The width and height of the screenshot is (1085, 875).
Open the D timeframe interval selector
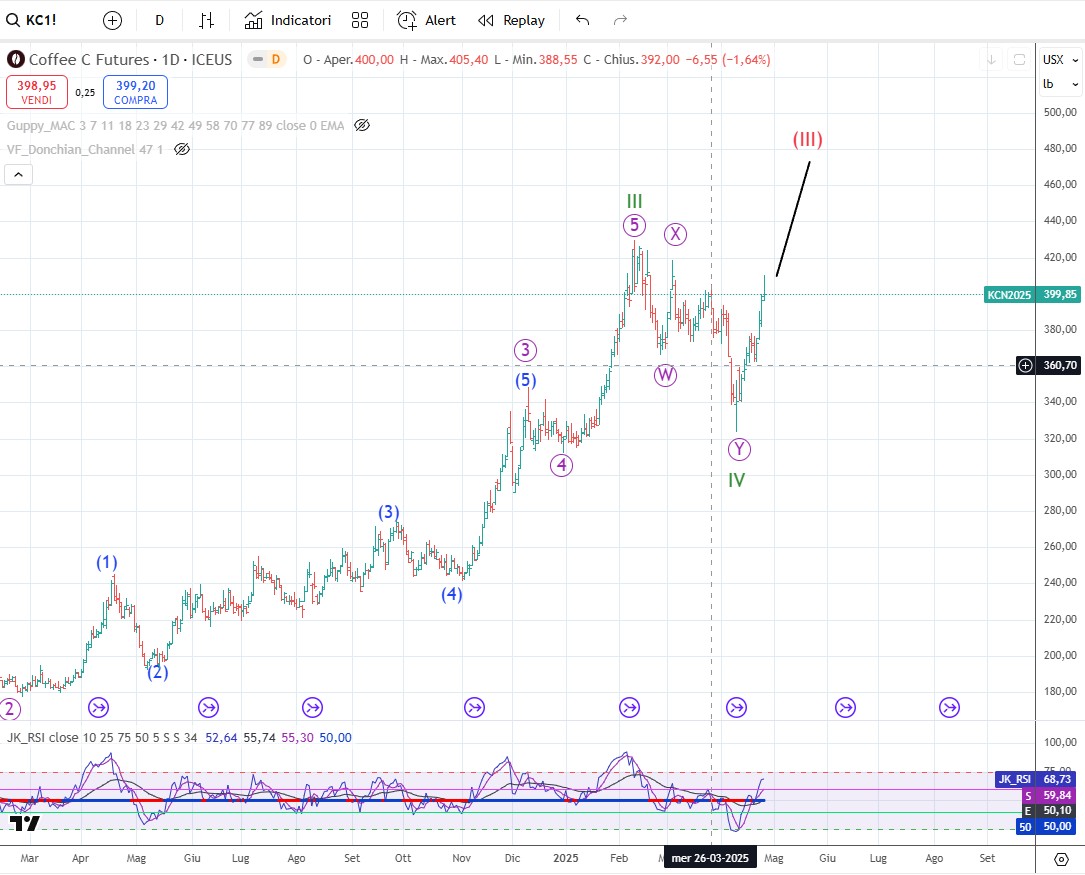tap(159, 20)
